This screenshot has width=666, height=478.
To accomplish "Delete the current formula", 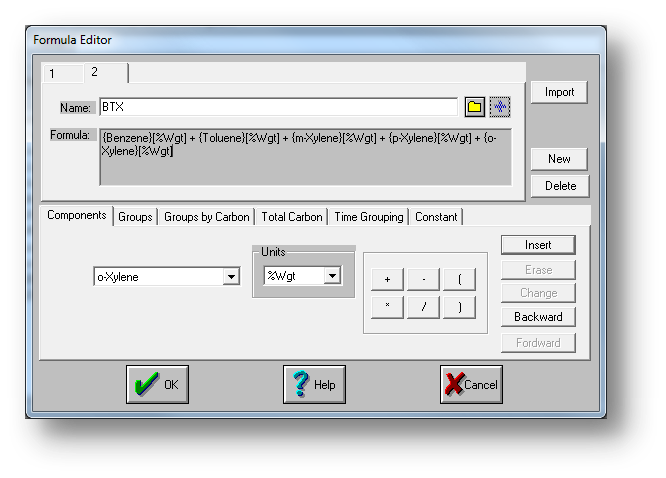I will [559, 186].
